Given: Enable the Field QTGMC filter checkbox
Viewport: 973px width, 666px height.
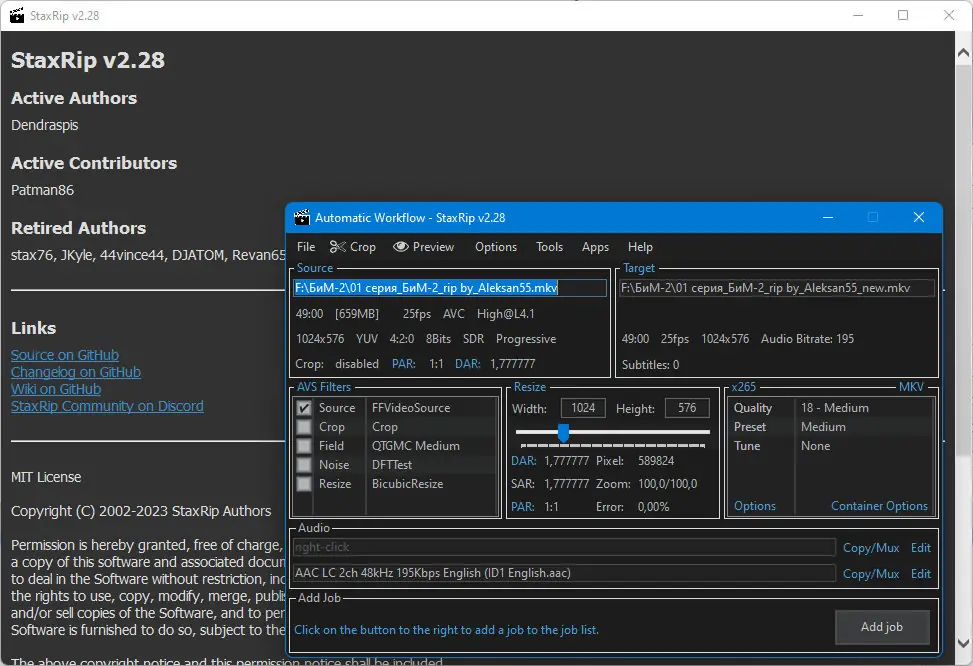Looking at the screenshot, I should 304,446.
